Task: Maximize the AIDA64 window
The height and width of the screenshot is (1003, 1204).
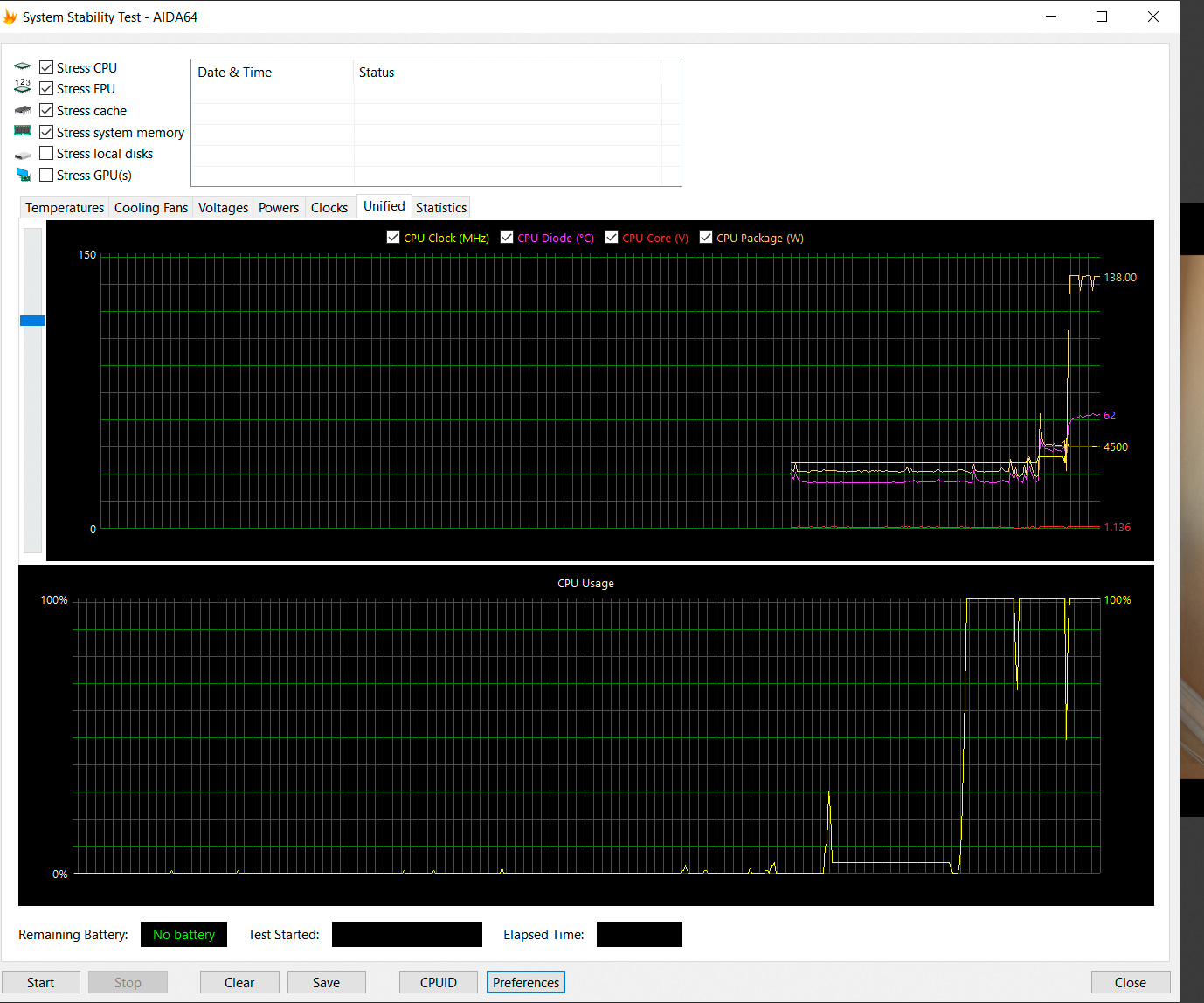Action: point(1102,17)
